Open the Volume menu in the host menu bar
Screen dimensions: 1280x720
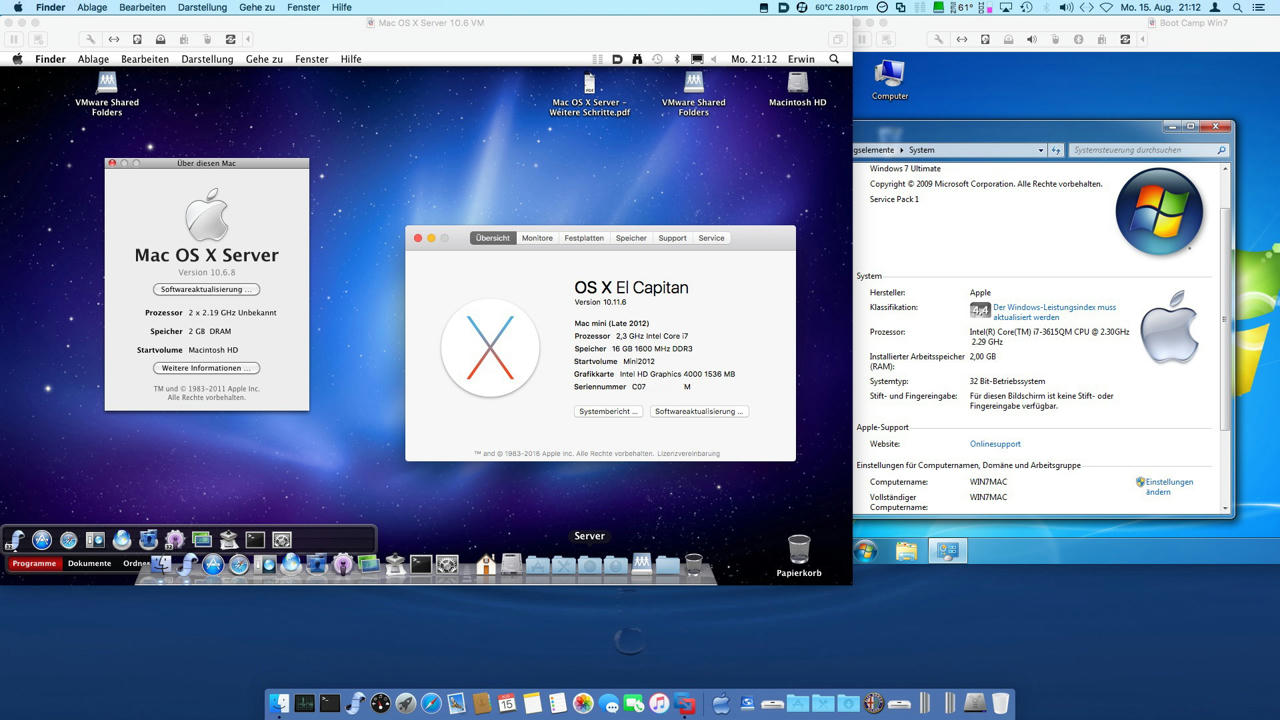pyautogui.click(x=1065, y=7)
